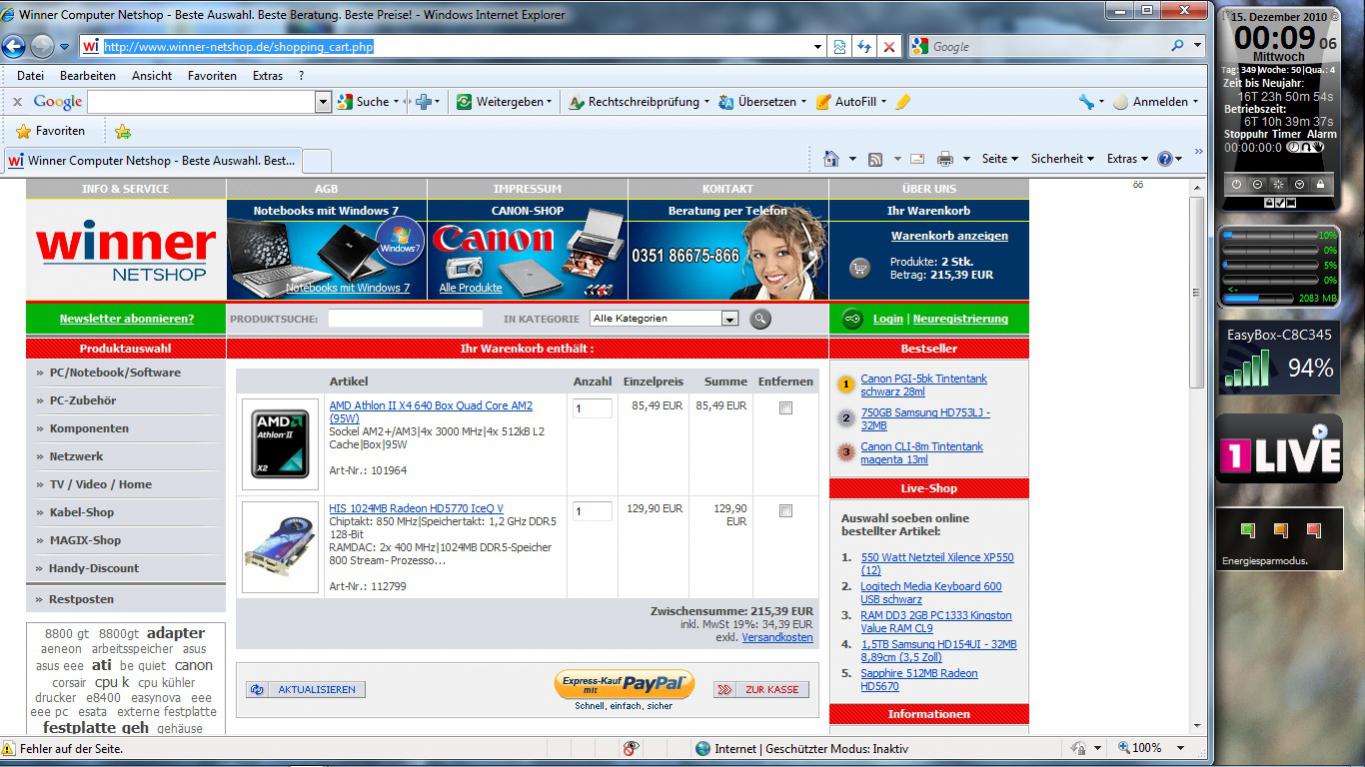1365x767 pixels.
Task: Open the zoom level 100% dropdown
Action: (x=1180, y=748)
